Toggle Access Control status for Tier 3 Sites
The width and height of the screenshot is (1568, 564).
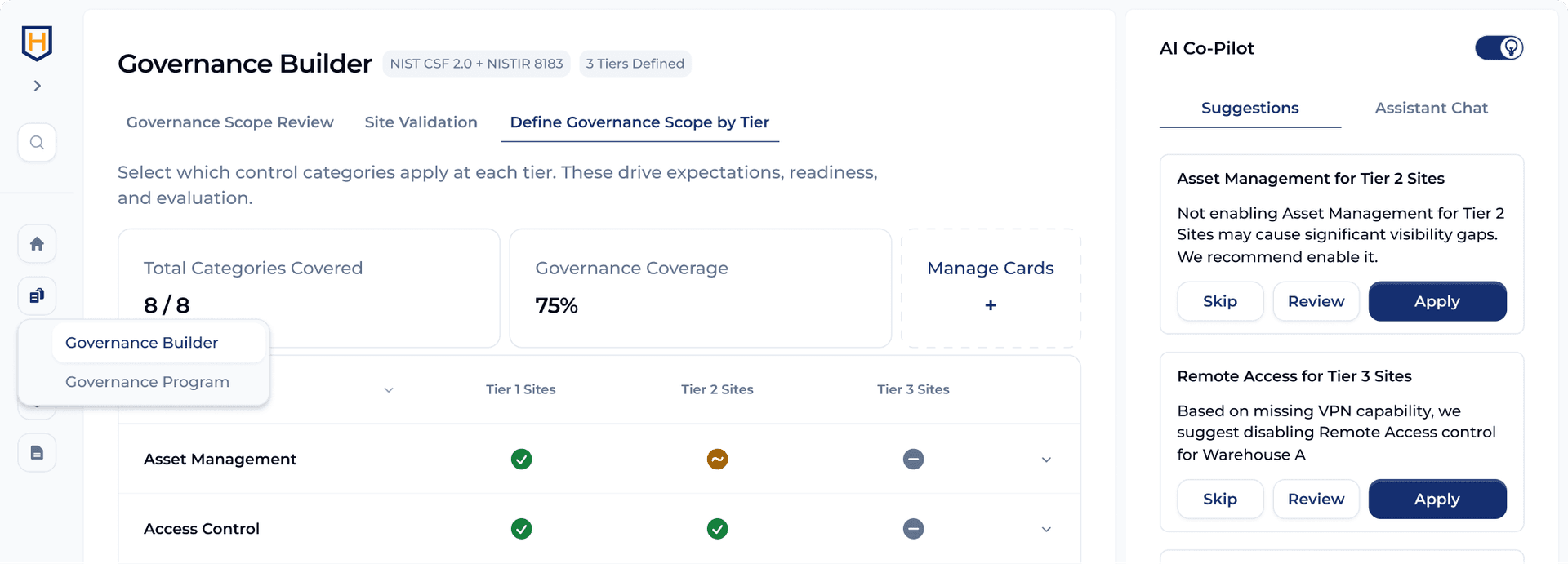(913, 529)
